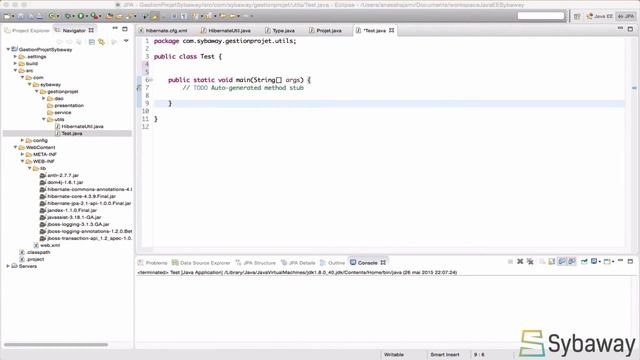Open the Navigator view menu arrow
This screenshot has width=640, height=360.
[x=126, y=41]
